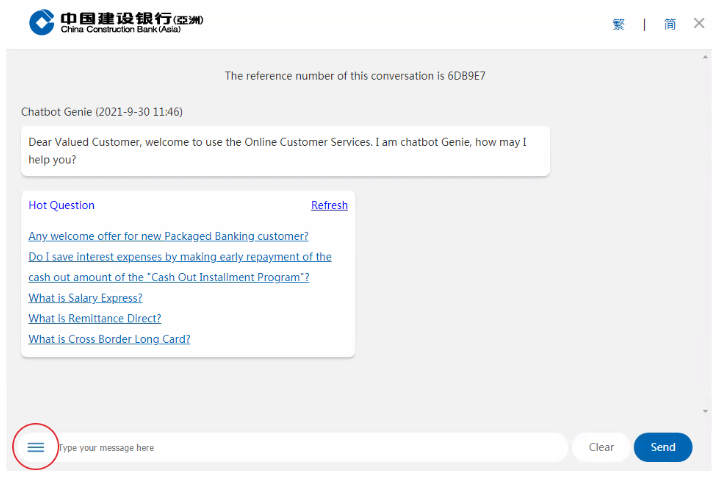Close the chat window with the X
Viewport: 717px width, 479px height.
click(x=699, y=23)
